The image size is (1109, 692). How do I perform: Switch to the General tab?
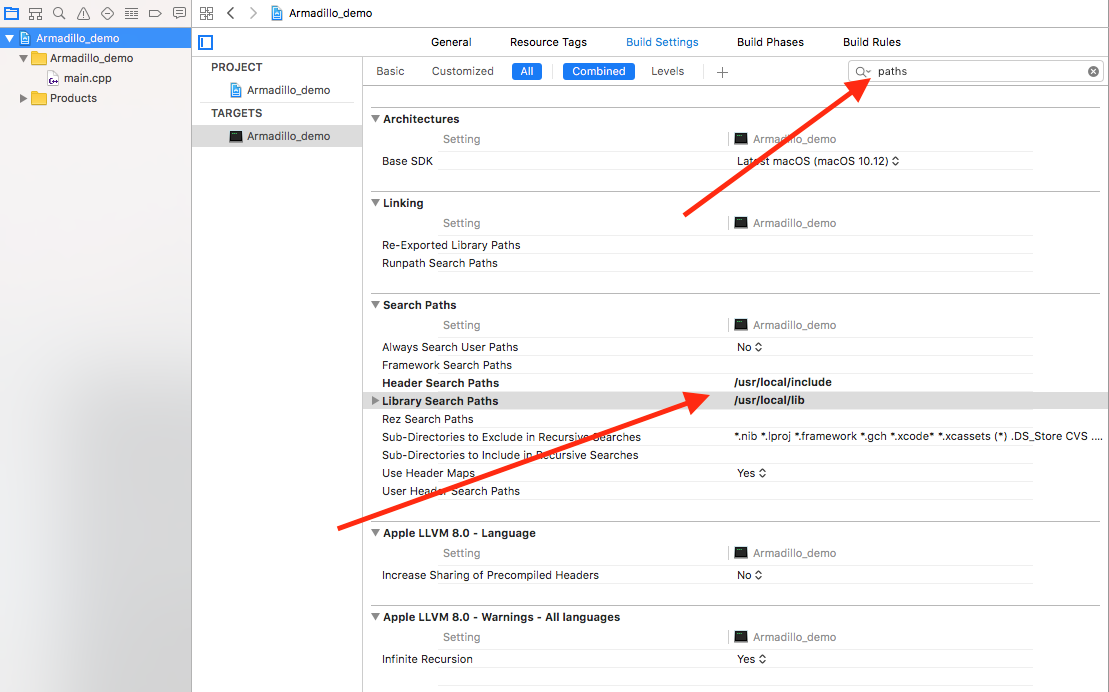tap(451, 42)
